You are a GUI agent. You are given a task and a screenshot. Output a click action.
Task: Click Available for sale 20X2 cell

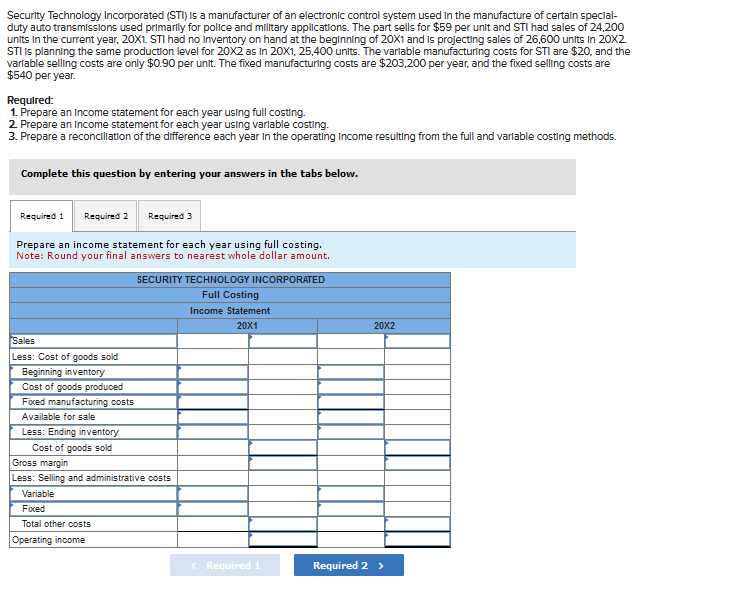click(351, 416)
